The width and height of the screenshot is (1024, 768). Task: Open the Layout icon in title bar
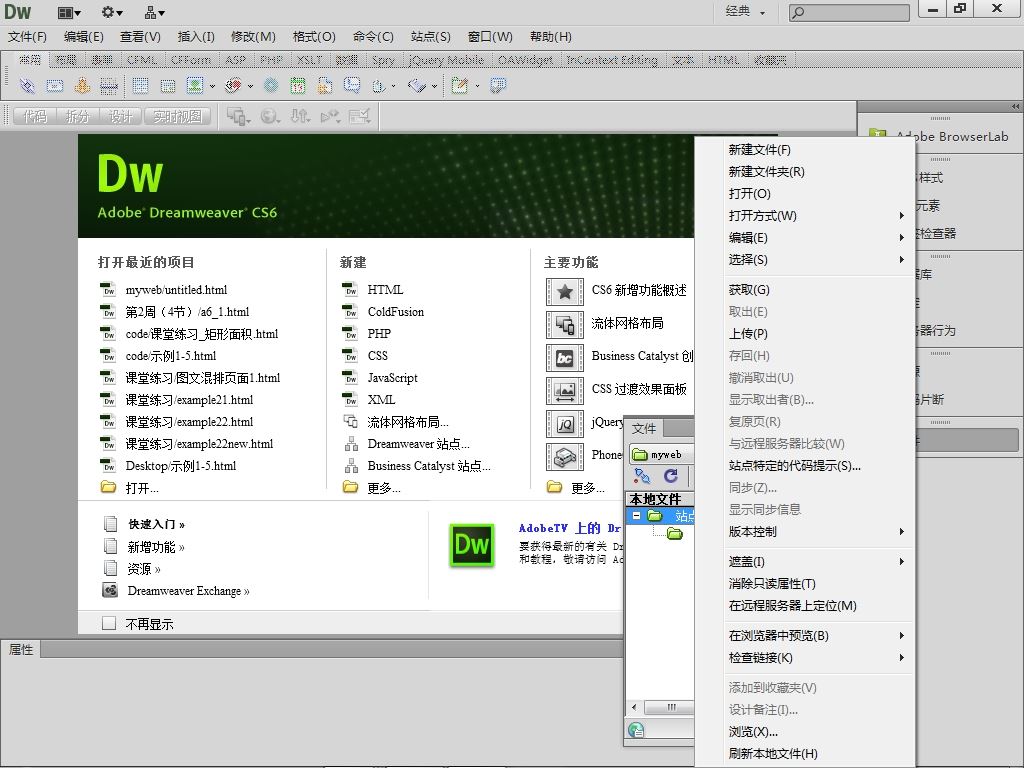(x=69, y=12)
